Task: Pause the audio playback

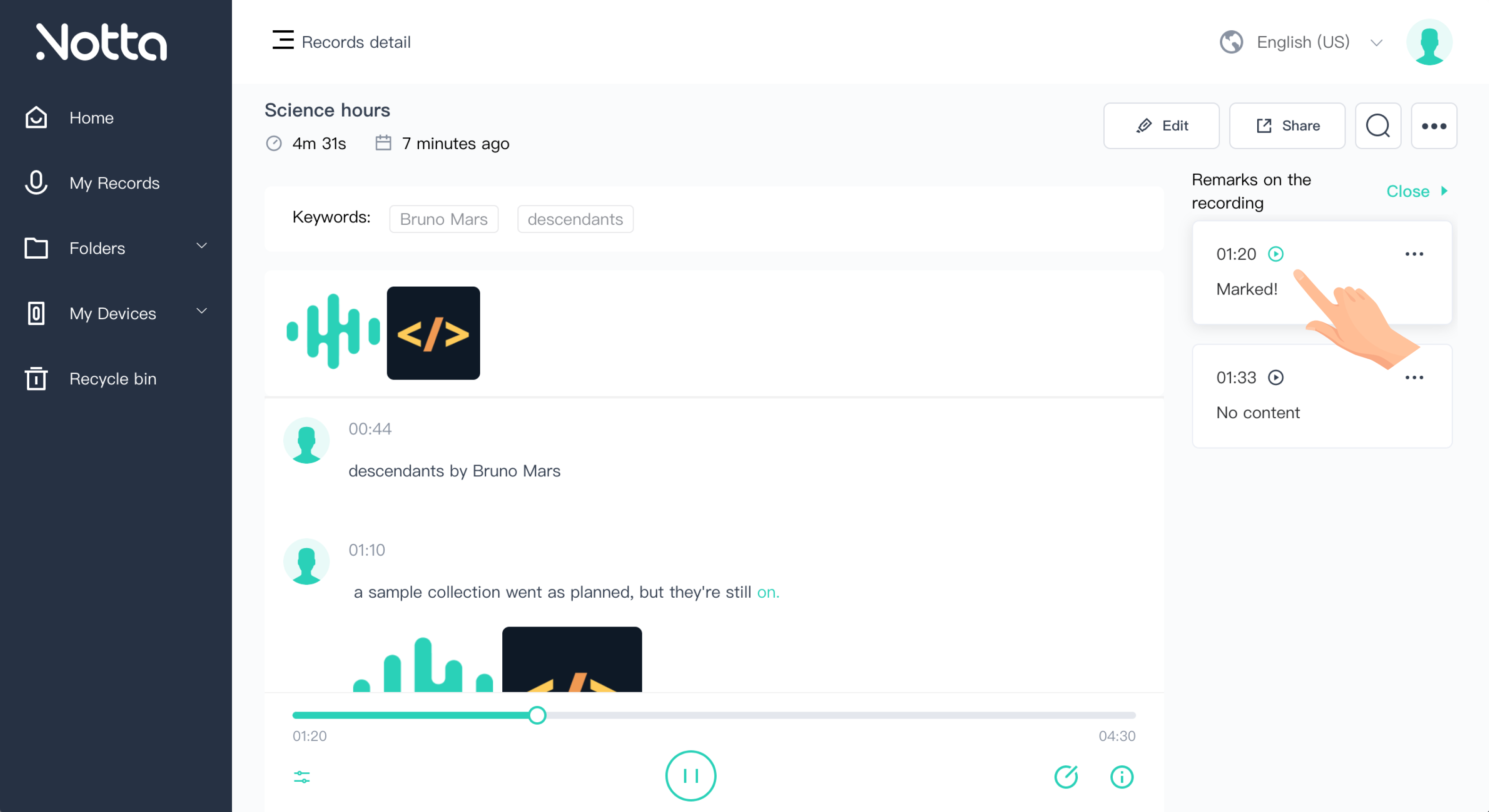Action: 690,776
